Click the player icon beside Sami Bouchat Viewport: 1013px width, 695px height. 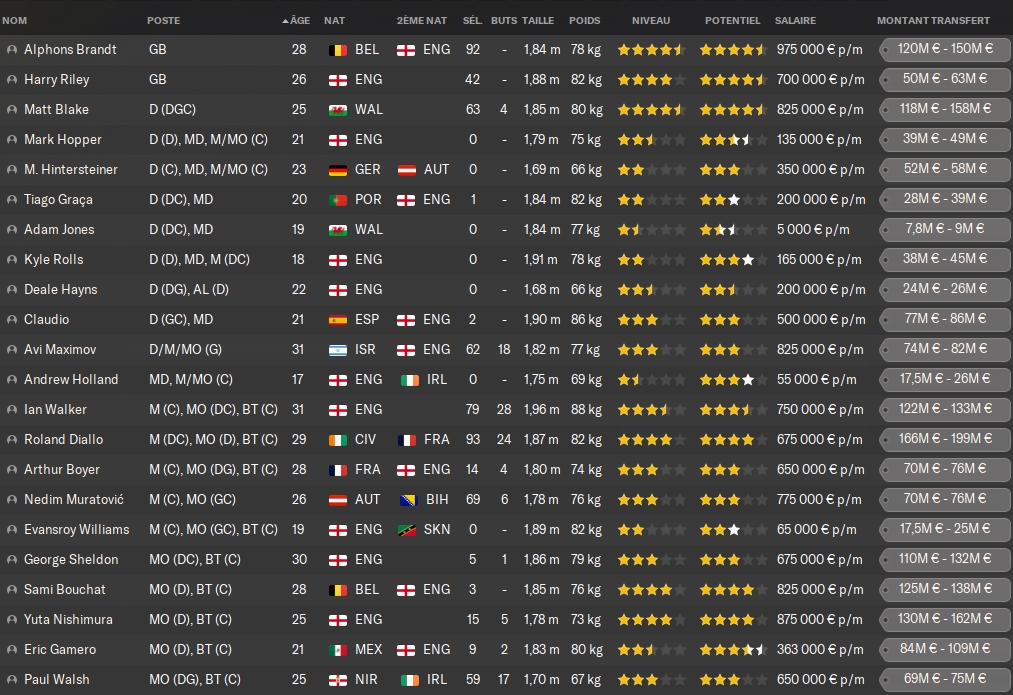[x=12, y=590]
